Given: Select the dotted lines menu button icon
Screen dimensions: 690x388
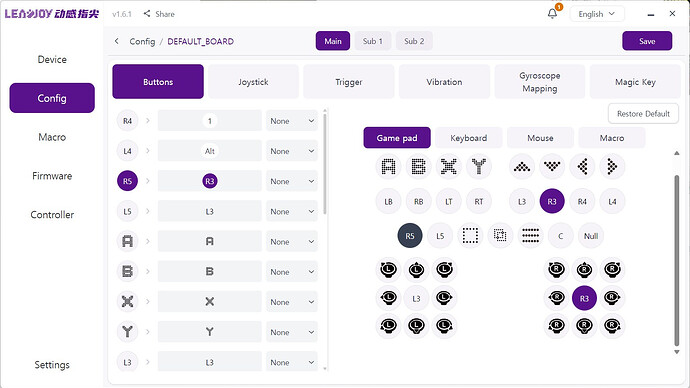Looking at the screenshot, I should pos(530,236).
